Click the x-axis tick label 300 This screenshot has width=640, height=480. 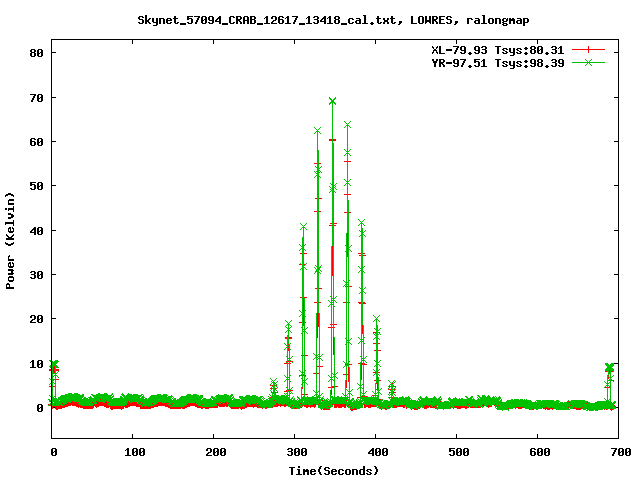(x=297, y=452)
